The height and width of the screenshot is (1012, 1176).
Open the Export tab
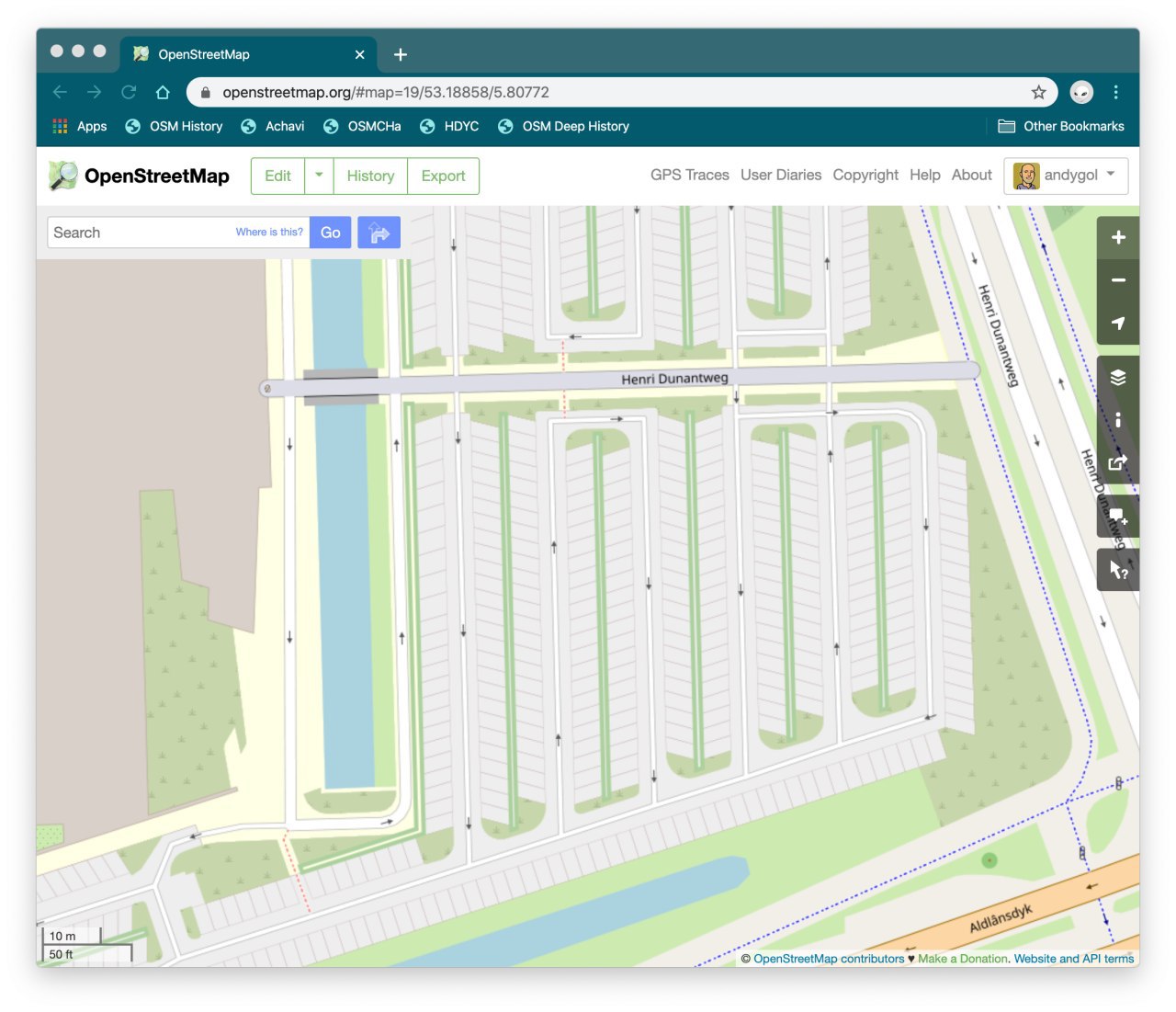(443, 176)
